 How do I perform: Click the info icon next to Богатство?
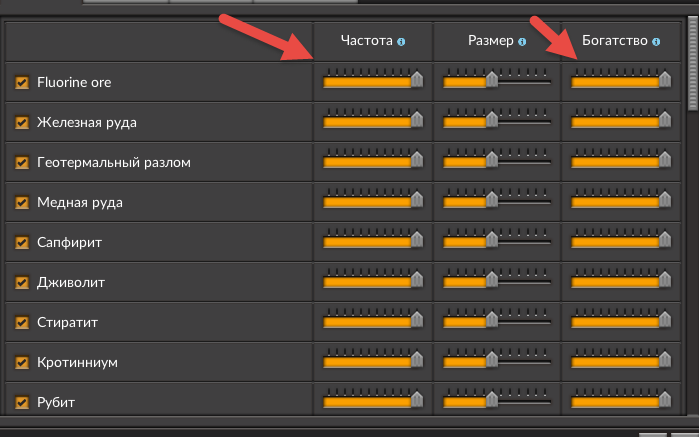[656, 42]
